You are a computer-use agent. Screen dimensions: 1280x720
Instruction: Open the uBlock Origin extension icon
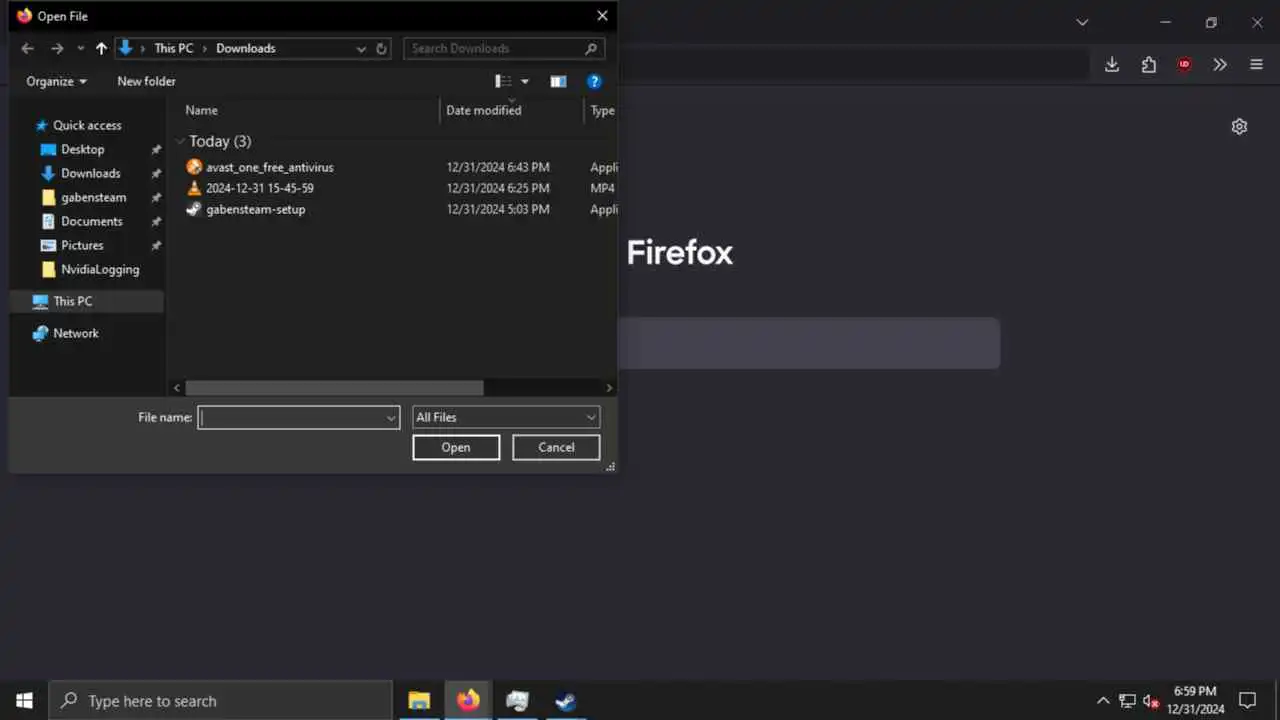tap(1184, 64)
